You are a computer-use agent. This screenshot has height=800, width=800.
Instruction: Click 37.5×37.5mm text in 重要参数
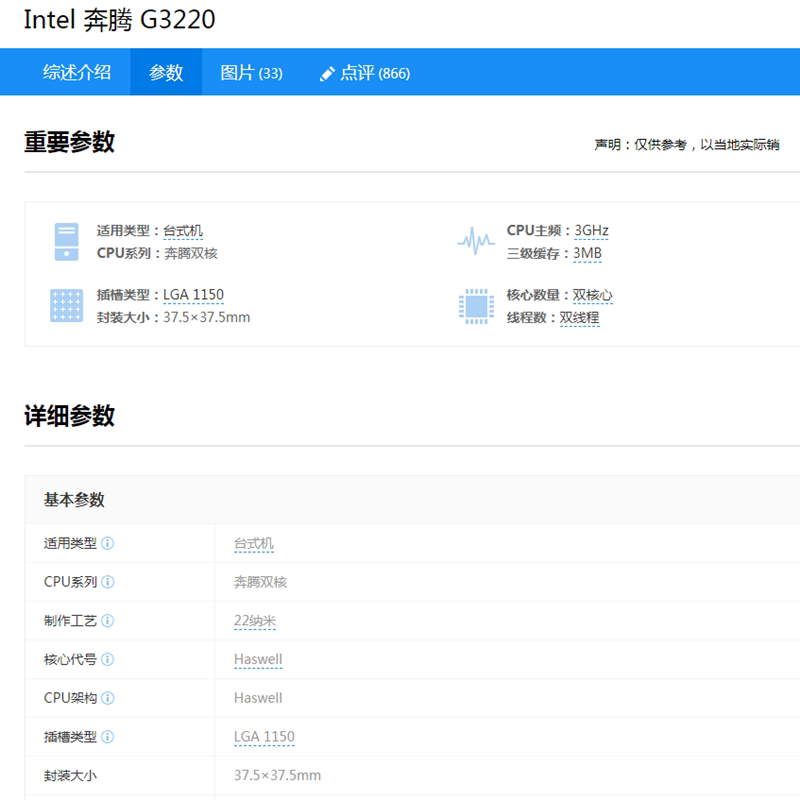point(207,317)
